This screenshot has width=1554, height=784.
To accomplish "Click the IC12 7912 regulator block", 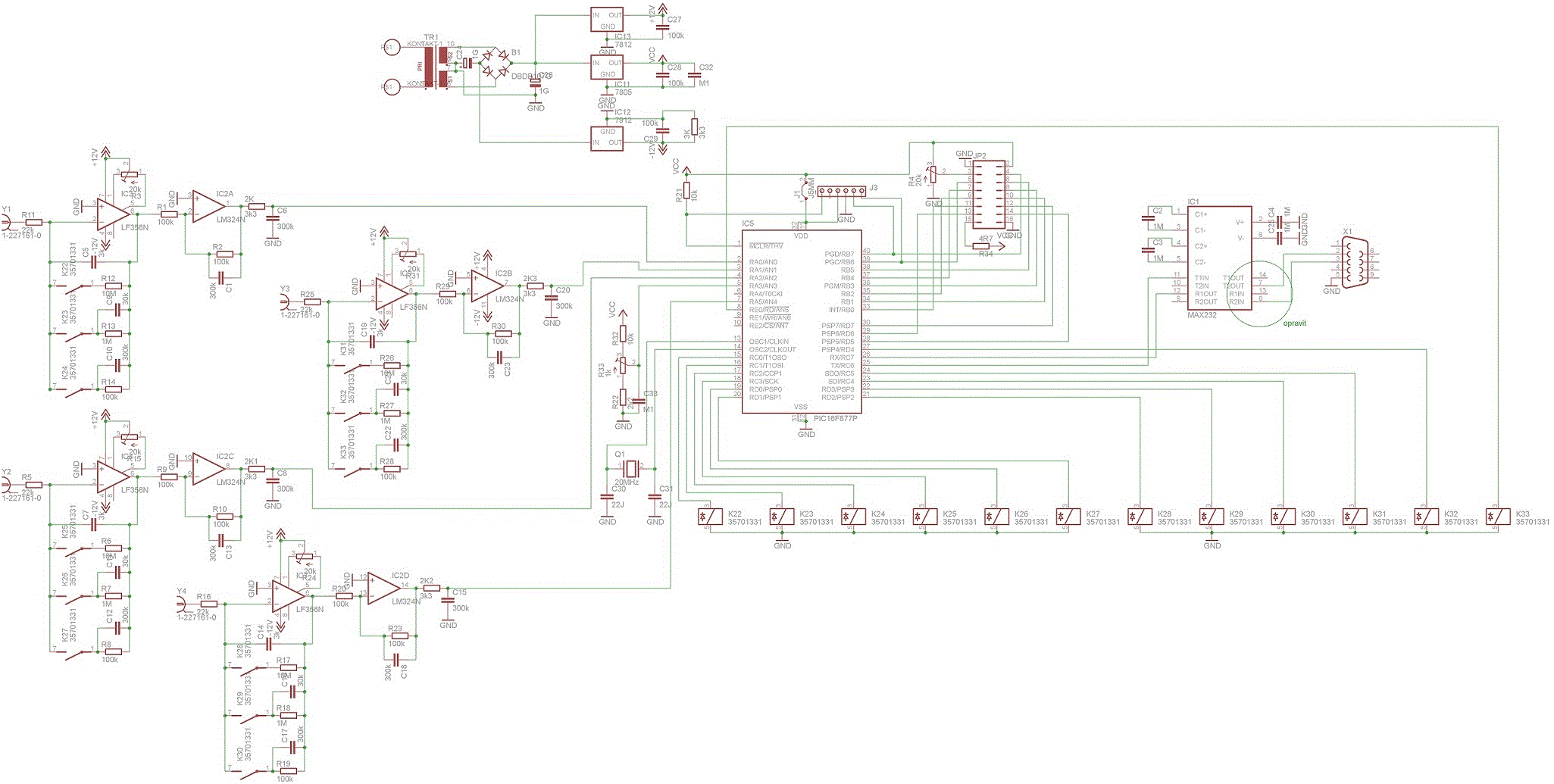I will click(608, 138).
